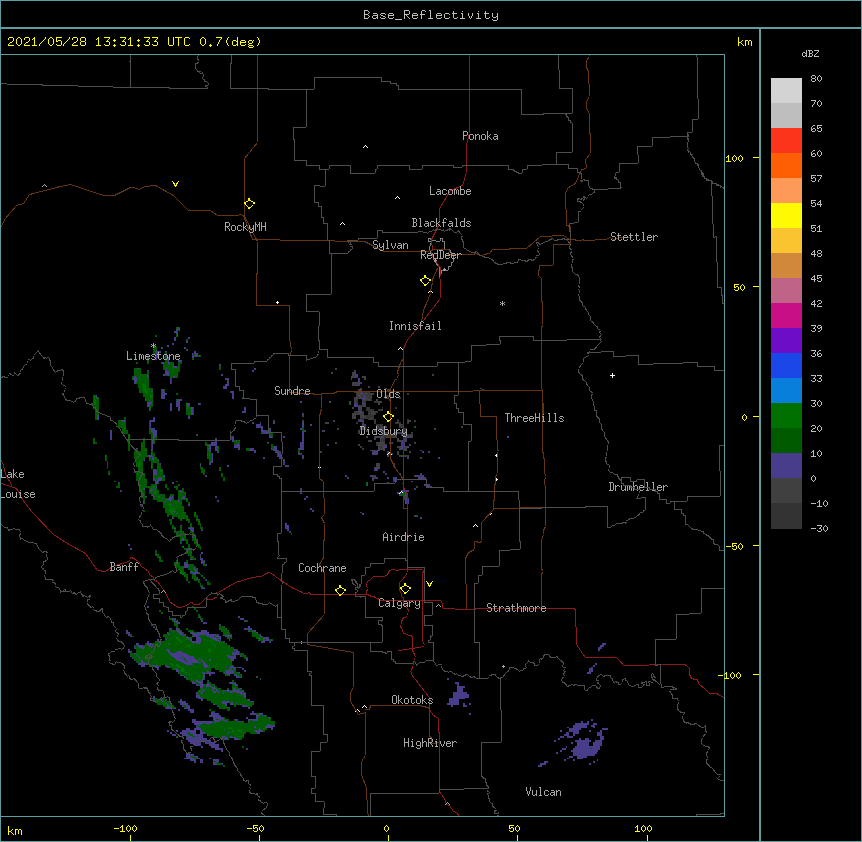Click the 42 dBZ magenta legend swatch

click(x=786, y=315)
